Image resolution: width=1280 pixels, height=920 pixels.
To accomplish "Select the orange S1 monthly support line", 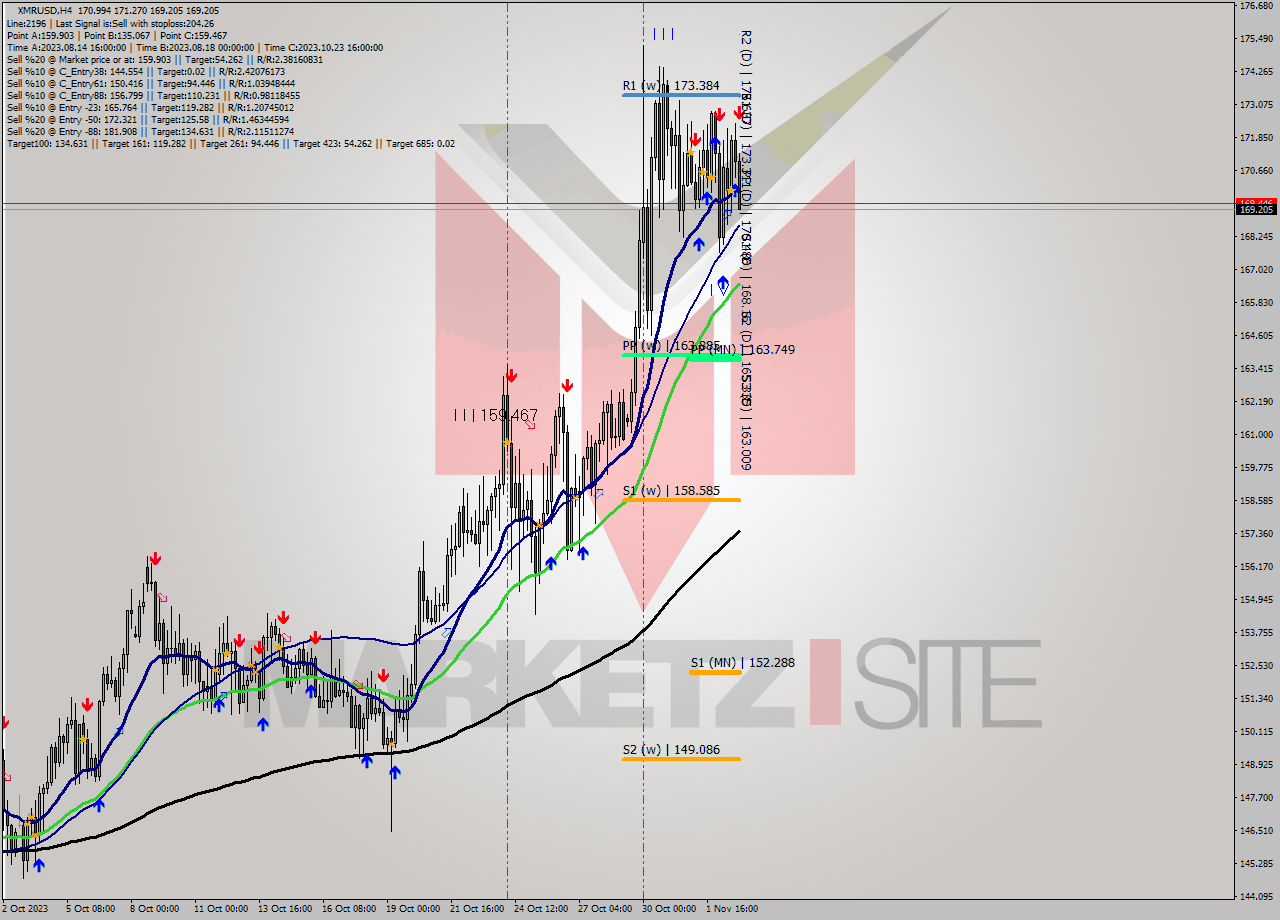I will (x=715, y=672).
